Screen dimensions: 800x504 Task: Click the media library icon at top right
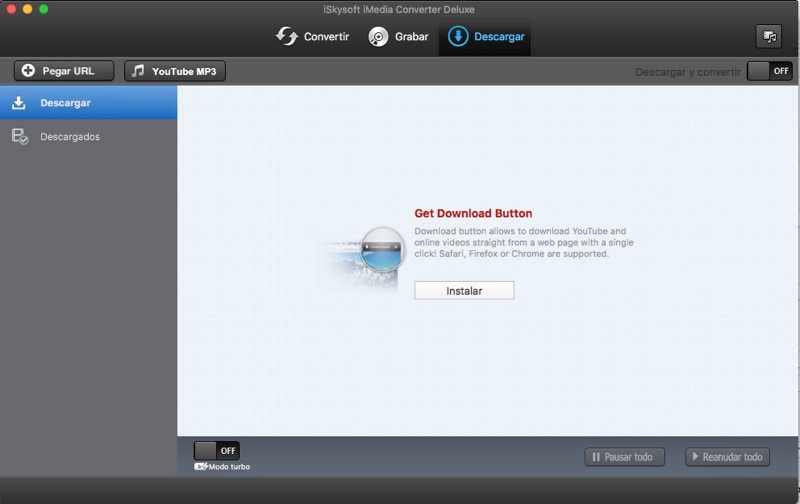tap(768, 37)
